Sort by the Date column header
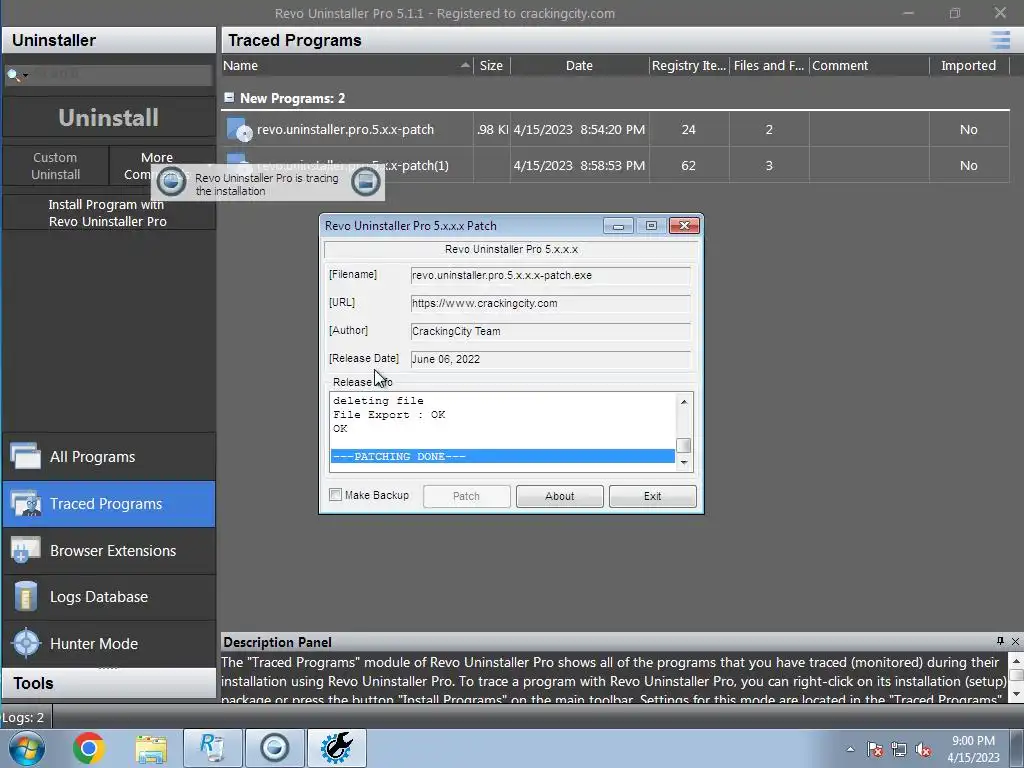The height and width of the screenshot is (768, 1024). pyautogui.click(x=579, y=65)
